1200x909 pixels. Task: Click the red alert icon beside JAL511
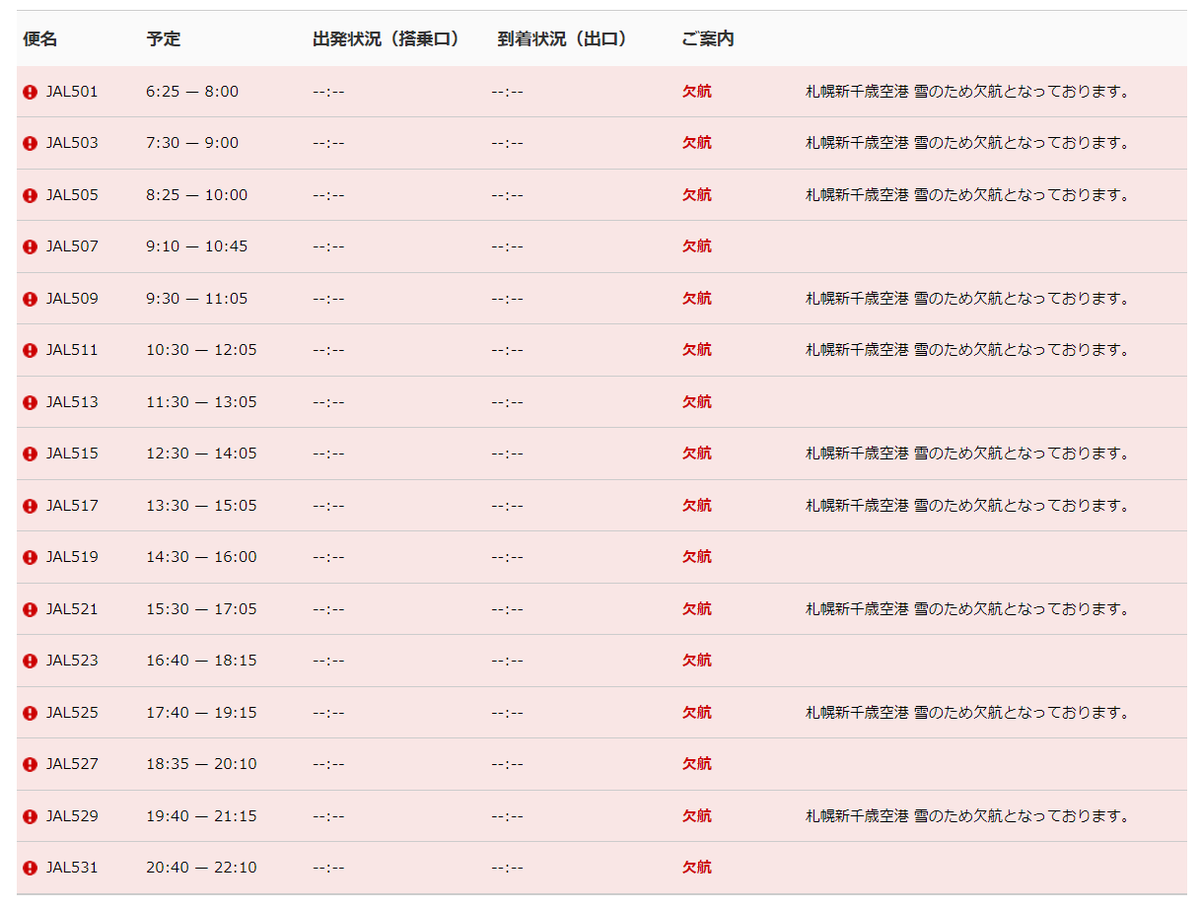[x=30, y=351]
